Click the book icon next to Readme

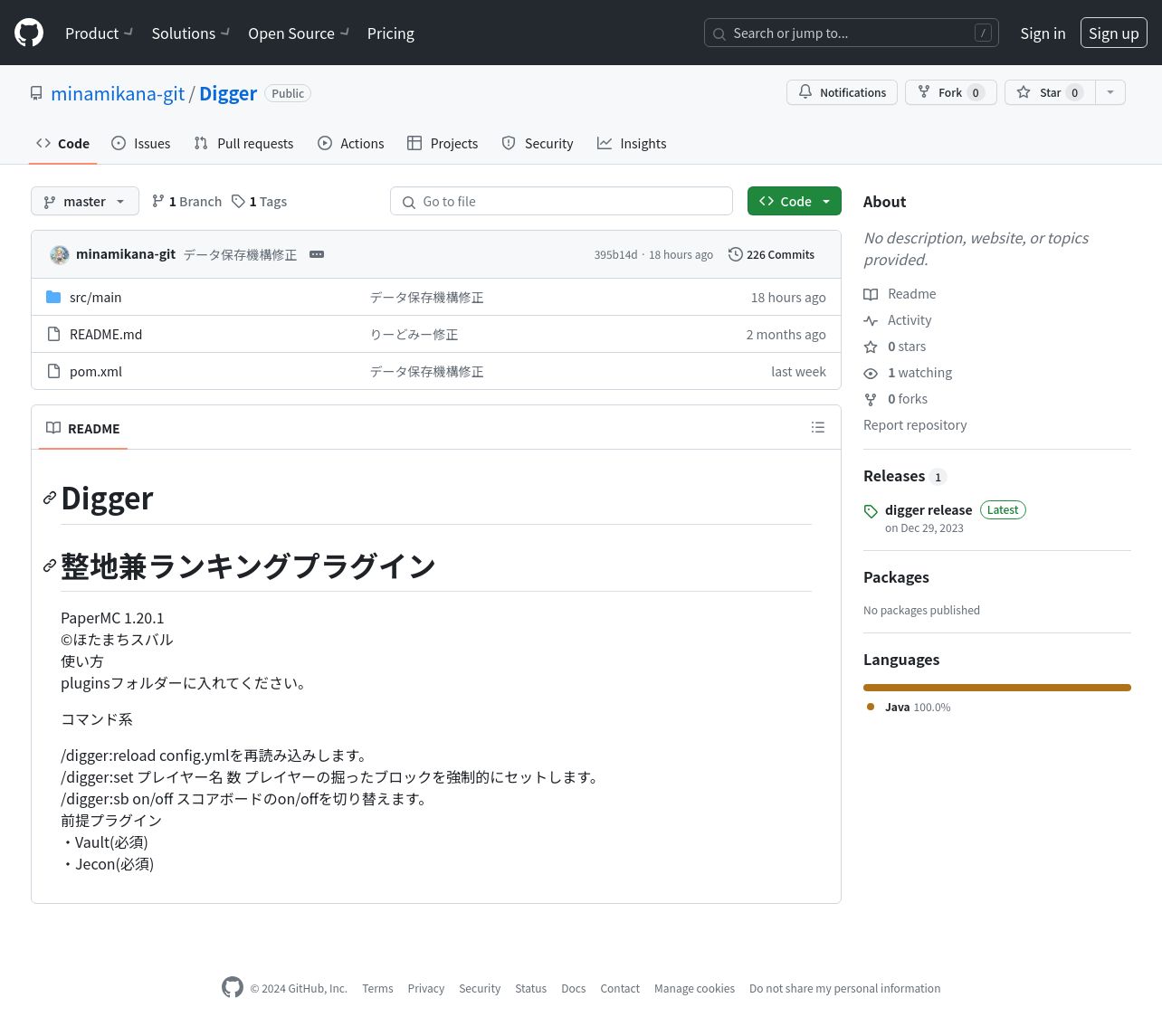pos(871,294)
